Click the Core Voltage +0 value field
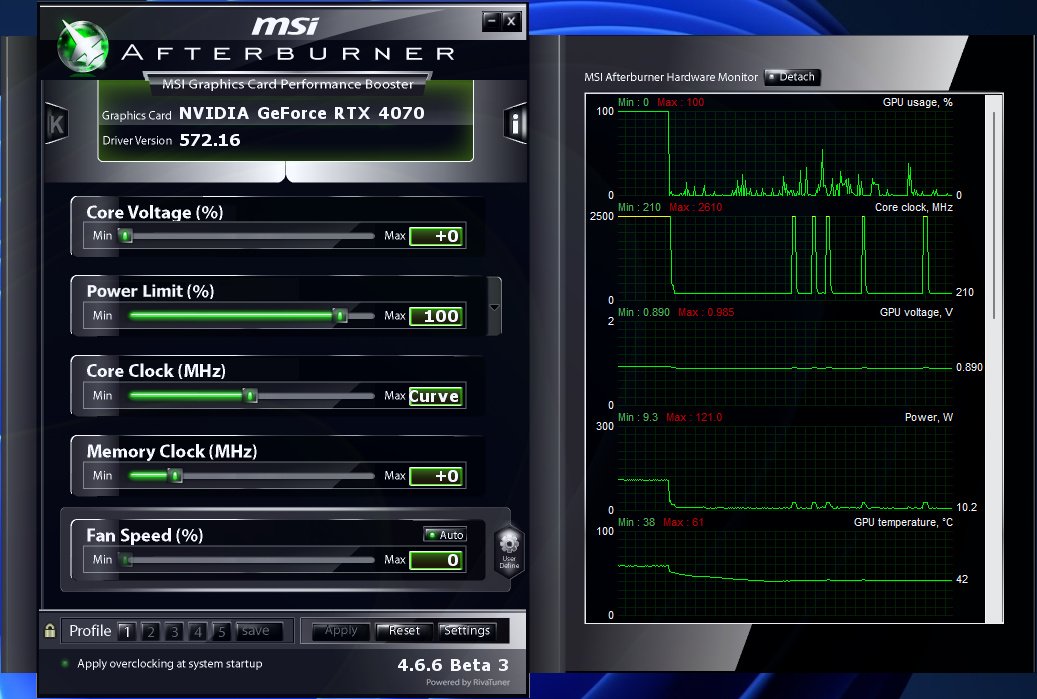The width and height of the screenshot is (1037, 699). point(437,236)
